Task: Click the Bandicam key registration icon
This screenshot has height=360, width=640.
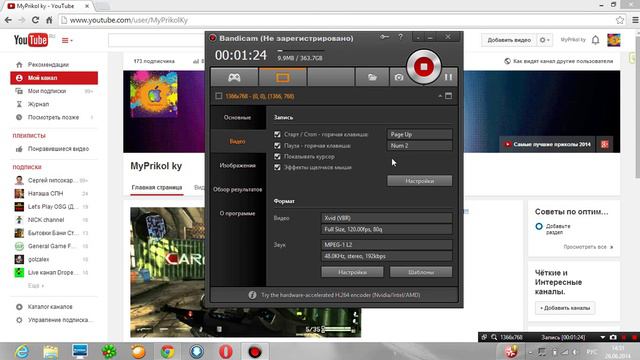Action: 384,37
